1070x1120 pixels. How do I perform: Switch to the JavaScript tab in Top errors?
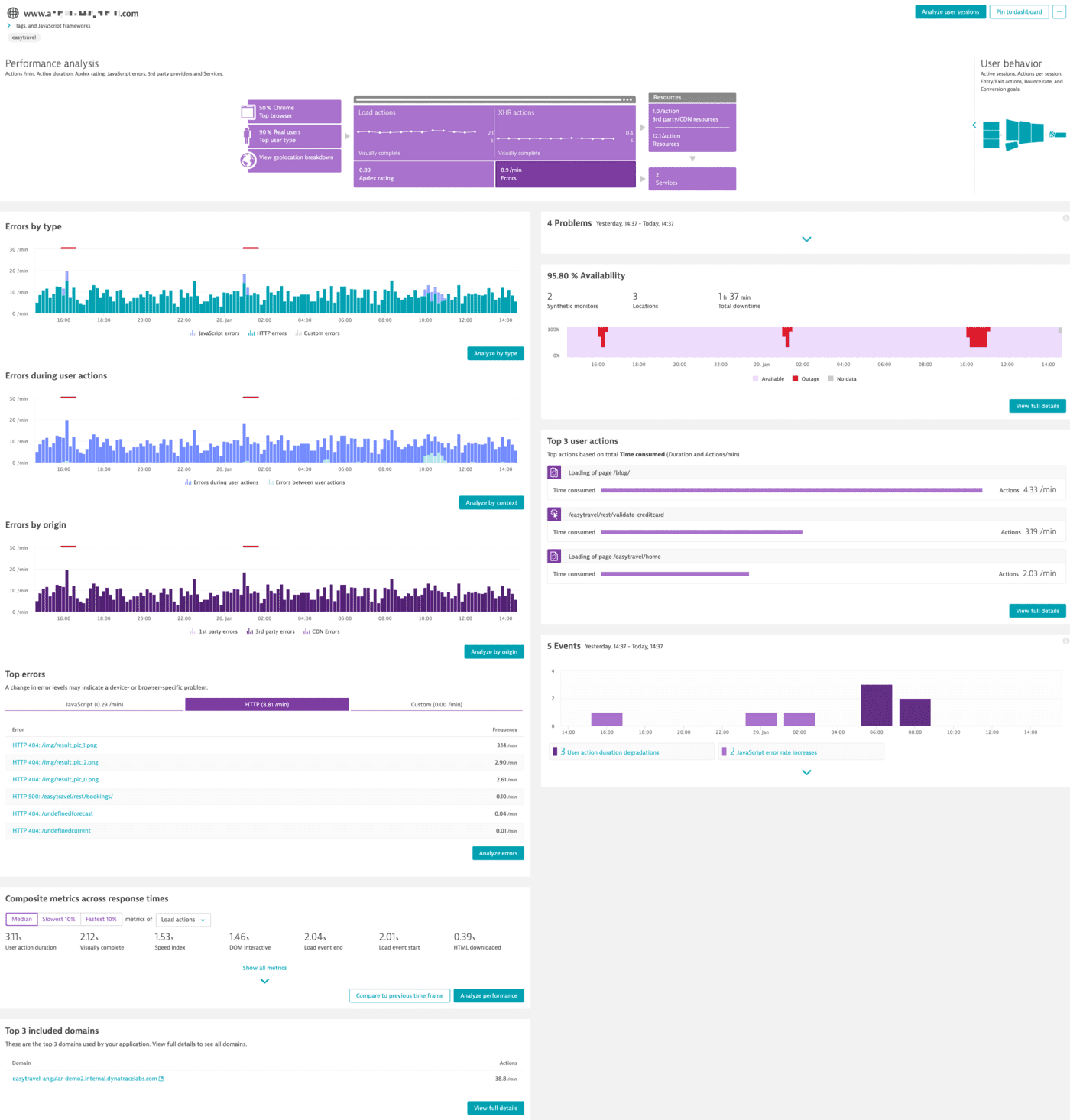click(94, 704)
